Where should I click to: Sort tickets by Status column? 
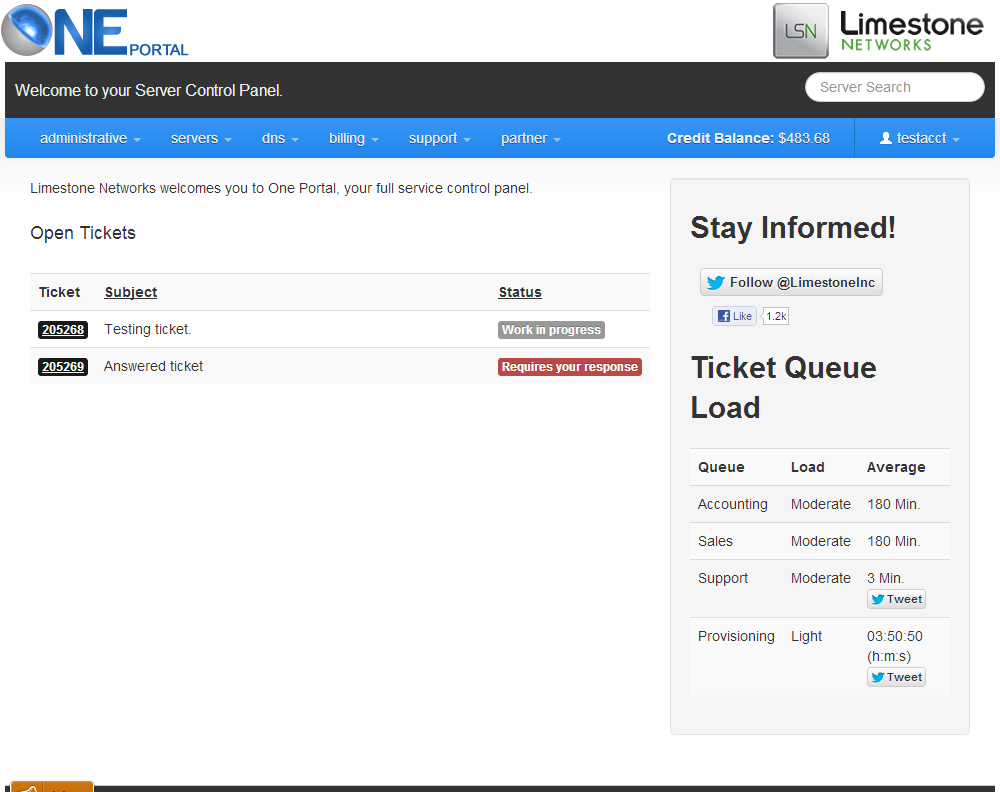click(x=520, y=292)
